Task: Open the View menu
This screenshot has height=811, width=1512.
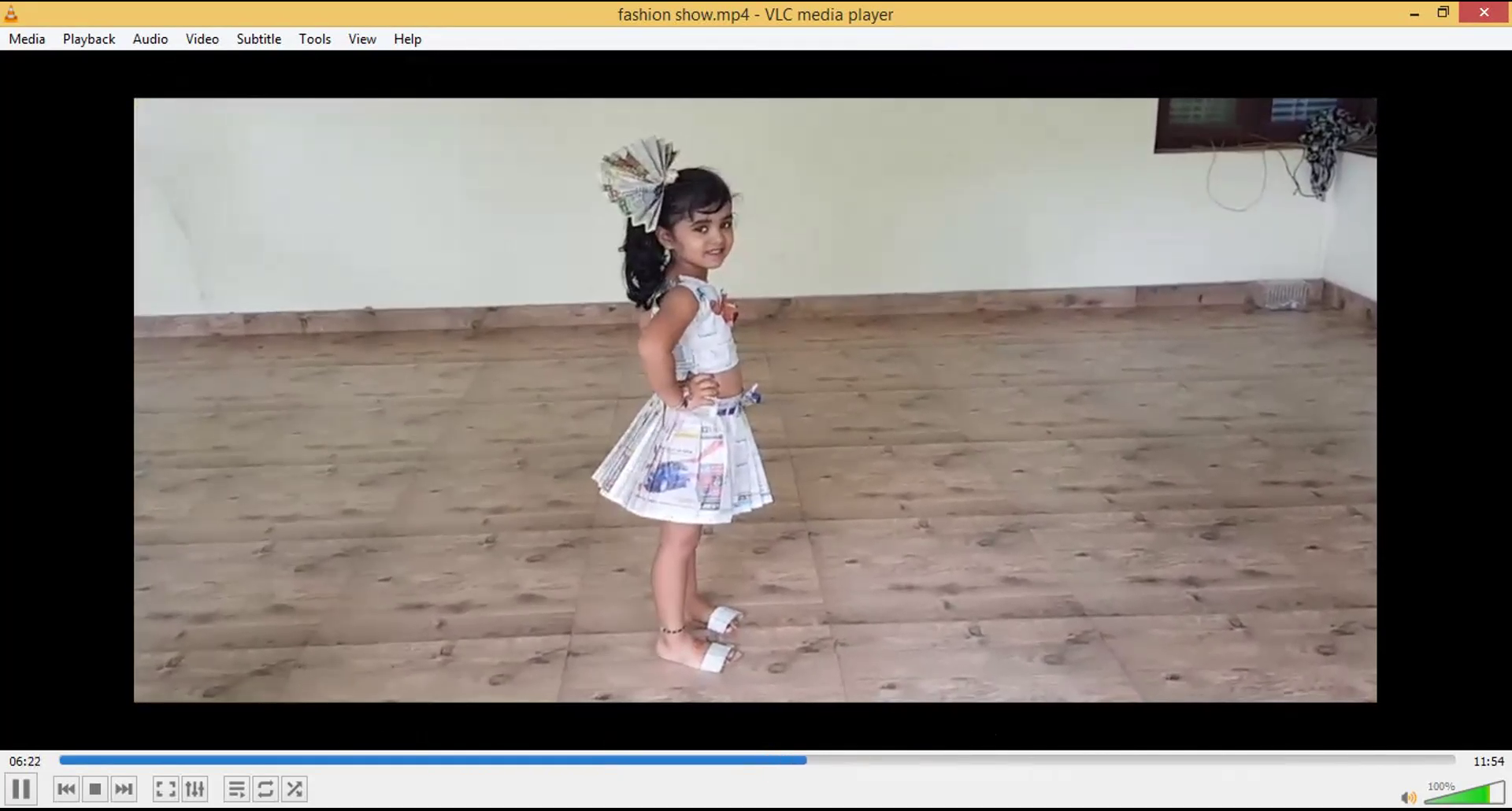Action: click(362, 39)
